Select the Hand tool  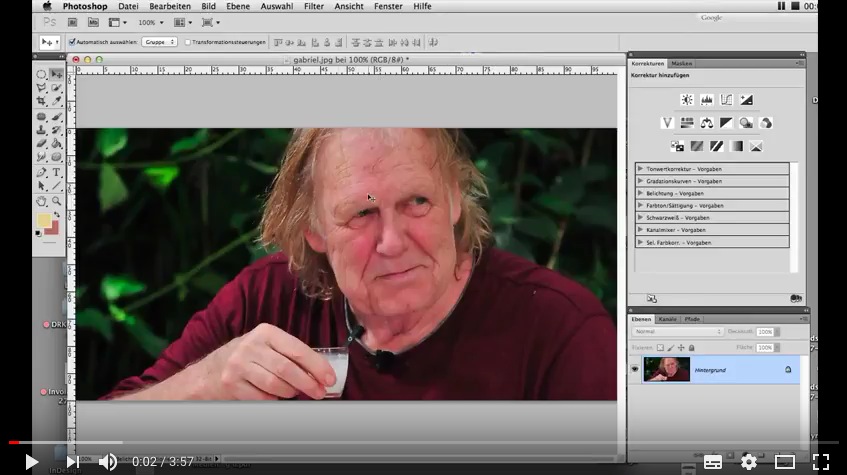tap(42, 202)
